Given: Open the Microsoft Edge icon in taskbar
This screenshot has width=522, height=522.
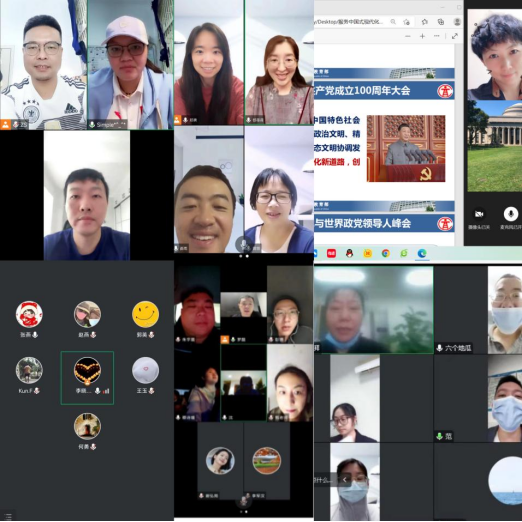Looking at the screenshot, I should pyautogui.click(x=422, y=253).
